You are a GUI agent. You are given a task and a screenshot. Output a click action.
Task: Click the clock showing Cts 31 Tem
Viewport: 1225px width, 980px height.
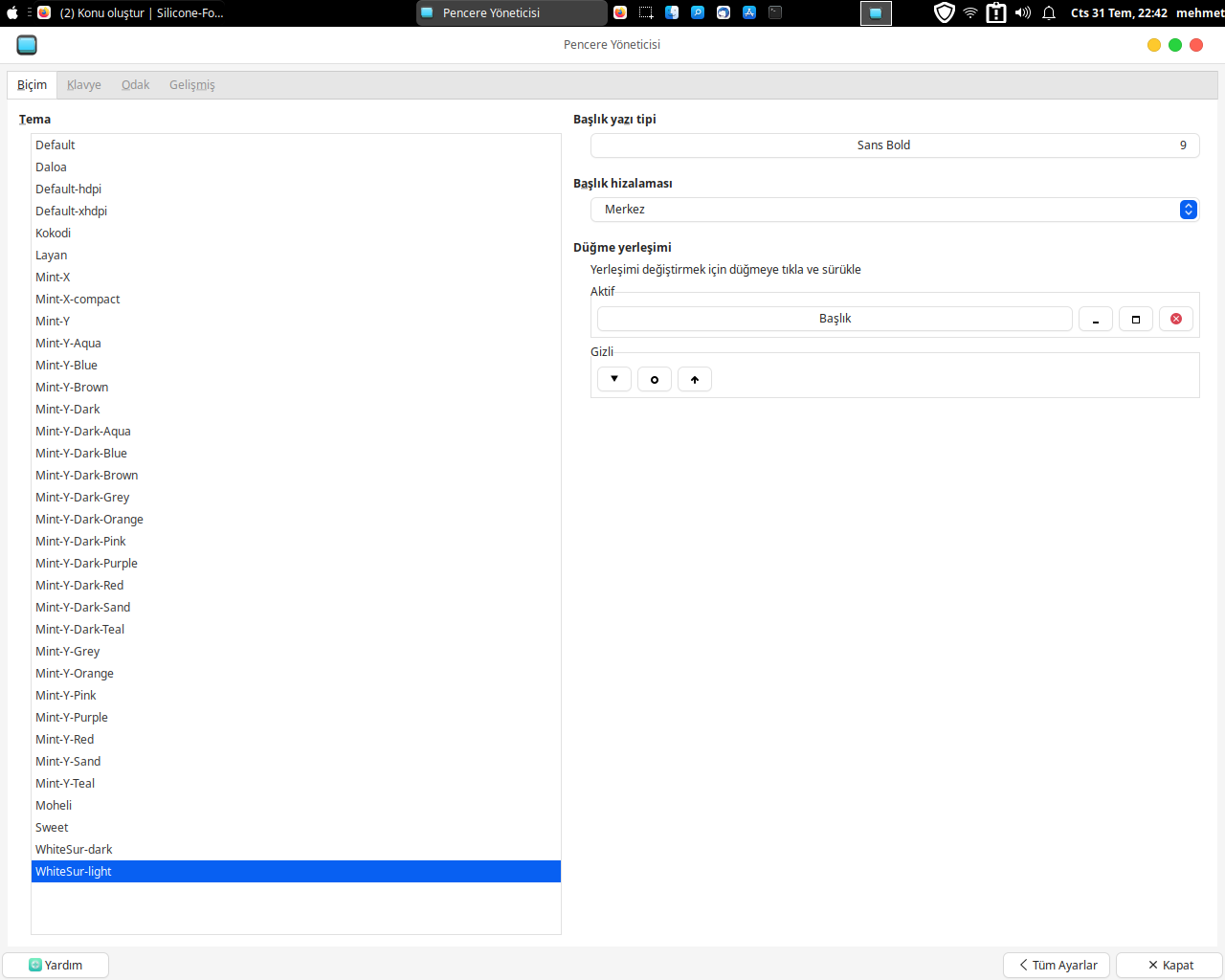click(1119, 12)
